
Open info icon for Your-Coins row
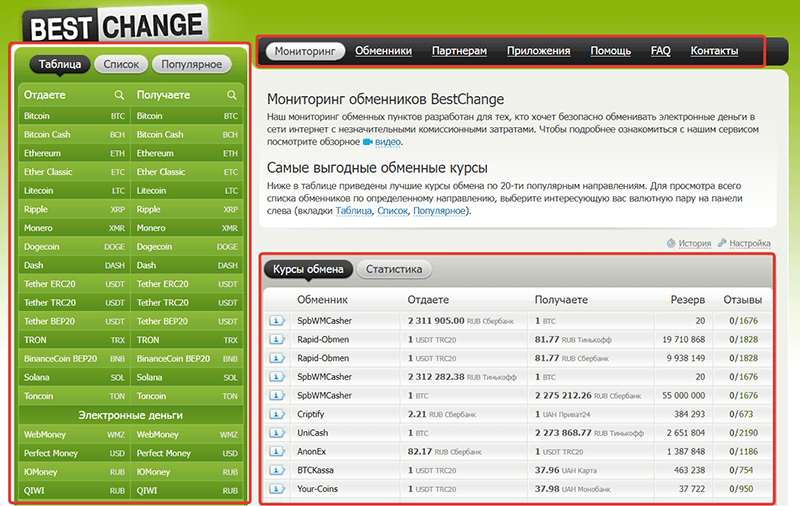pyautogui.click(x=277, y=489)
